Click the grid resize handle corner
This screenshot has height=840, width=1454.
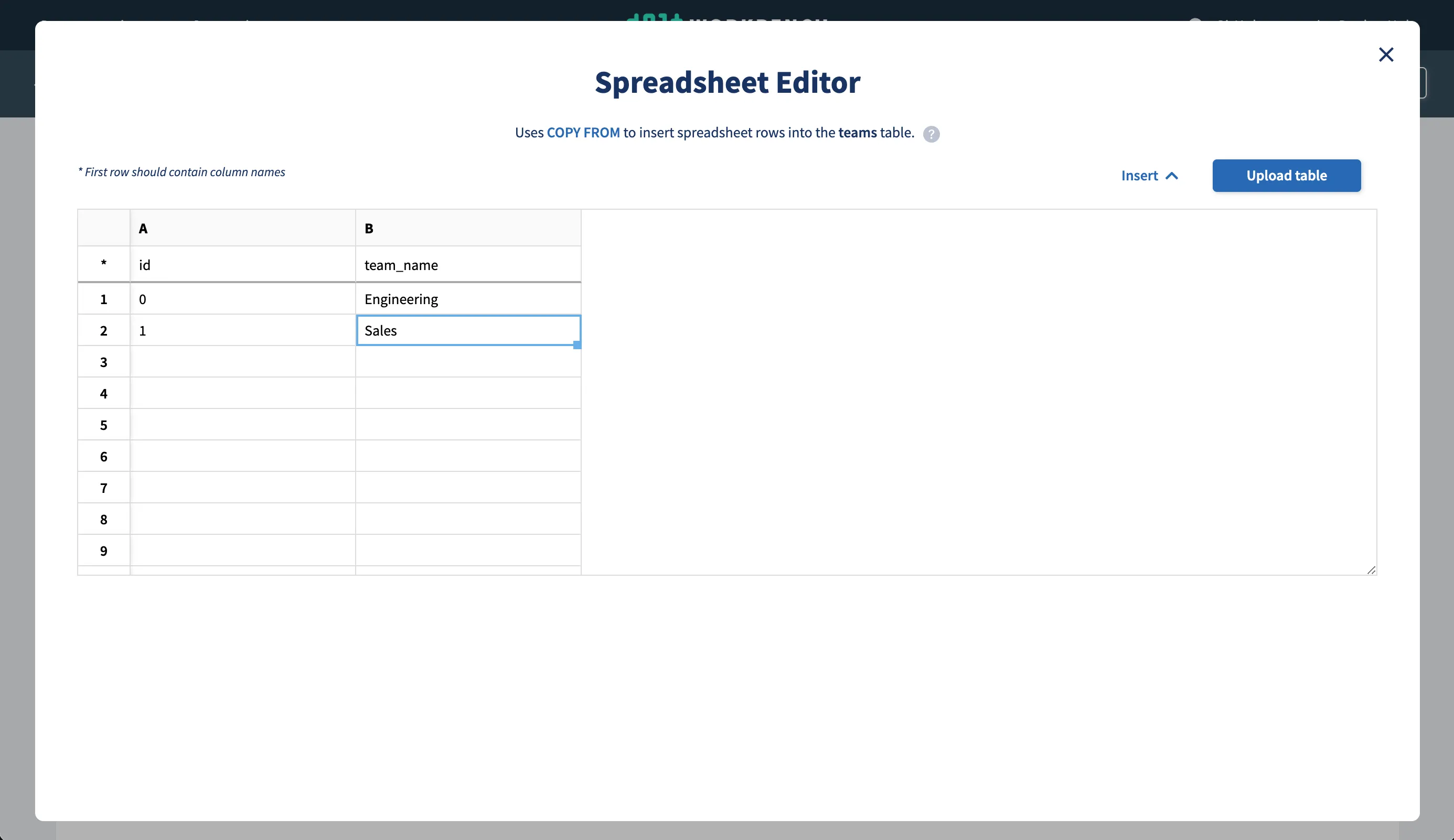click(x=1372, y=570)
